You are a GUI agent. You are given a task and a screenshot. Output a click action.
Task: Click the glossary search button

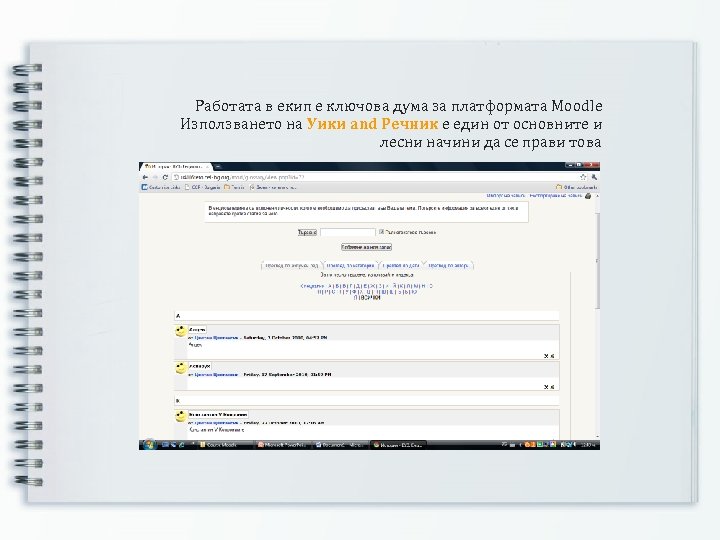coord(307,232)
